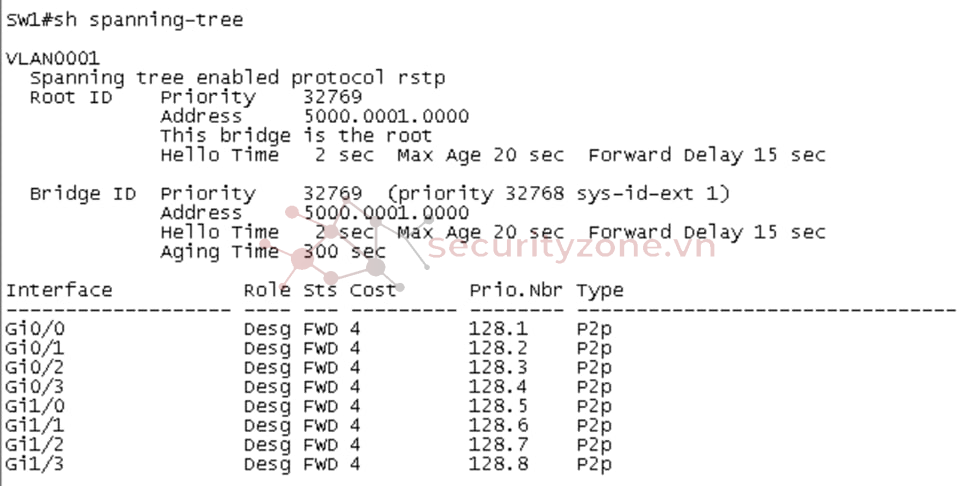
Task: Click 'This bridge is the root' text
Action: click(295, 136)
